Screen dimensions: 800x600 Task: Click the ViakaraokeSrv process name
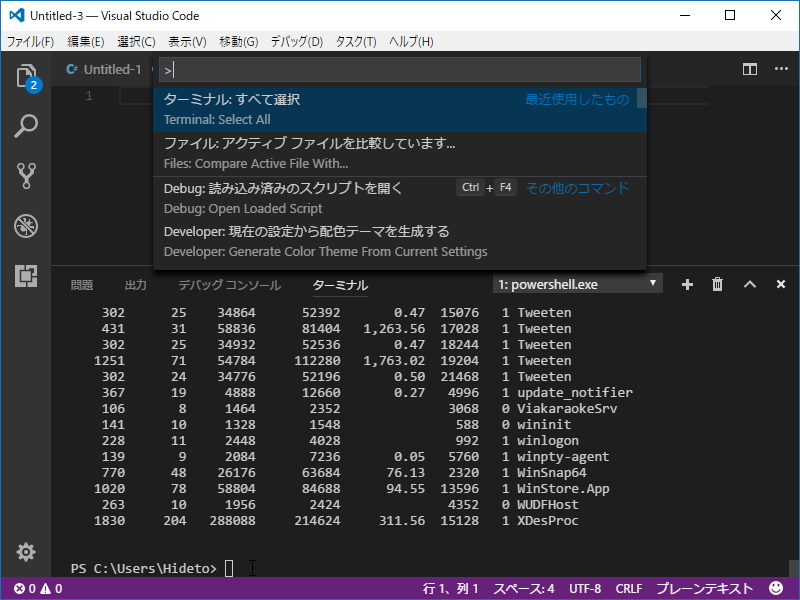pyautogui.click(x=567, y=408)
